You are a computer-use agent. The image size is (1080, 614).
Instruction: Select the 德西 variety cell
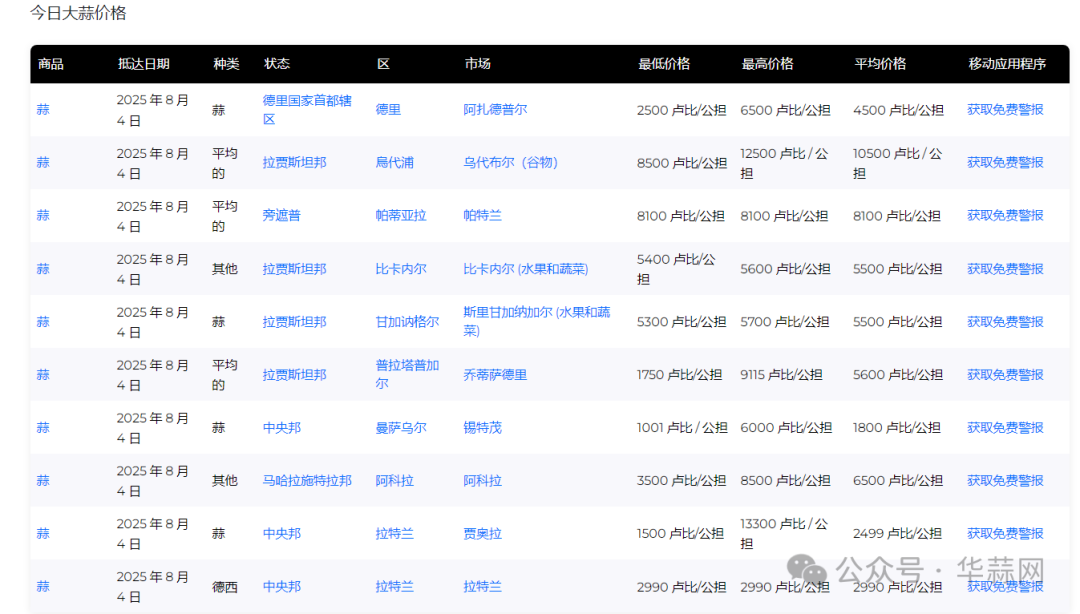pyautogui.click(x=225, y=587)
